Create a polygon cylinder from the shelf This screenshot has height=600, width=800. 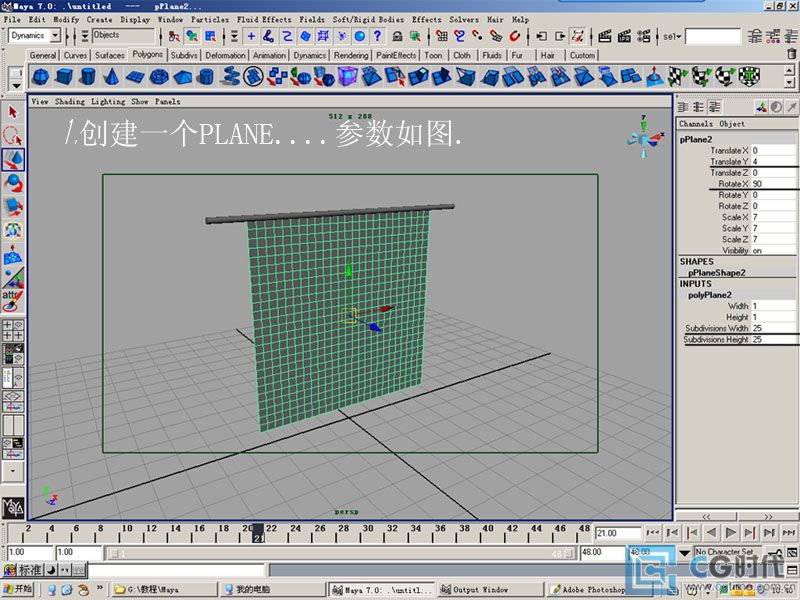pyautogui.click(x=88, y=77)
